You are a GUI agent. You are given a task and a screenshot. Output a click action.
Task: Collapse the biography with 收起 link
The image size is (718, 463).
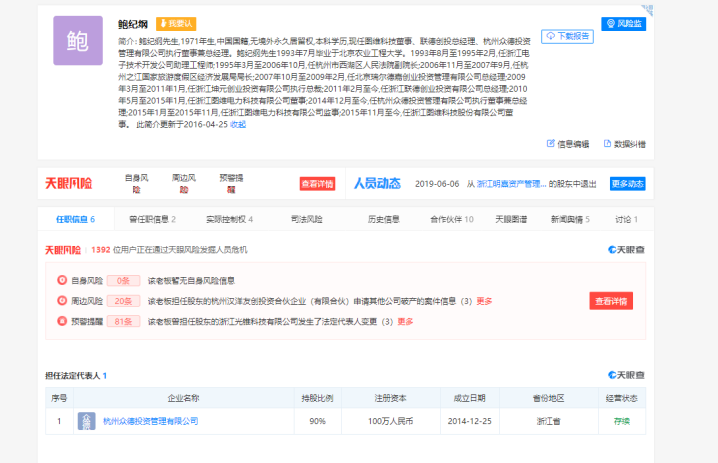point(238,125)
